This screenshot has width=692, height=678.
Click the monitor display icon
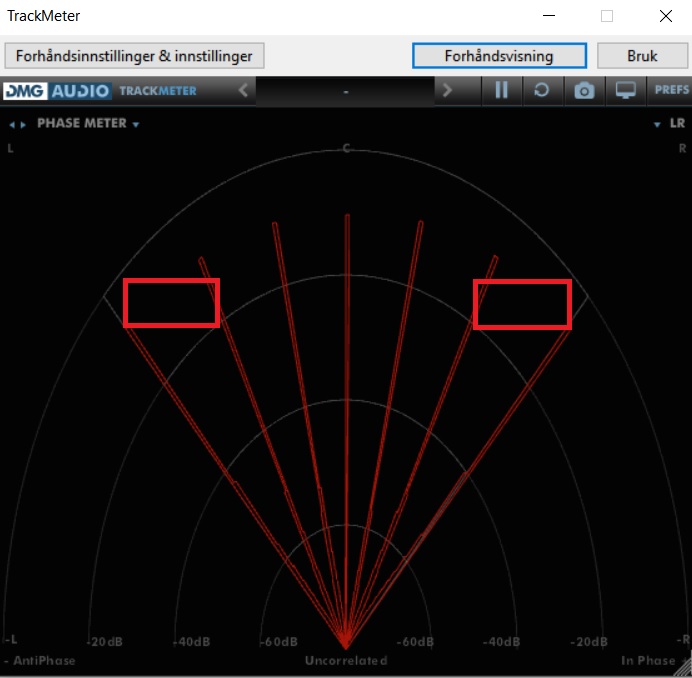point(626,90)
